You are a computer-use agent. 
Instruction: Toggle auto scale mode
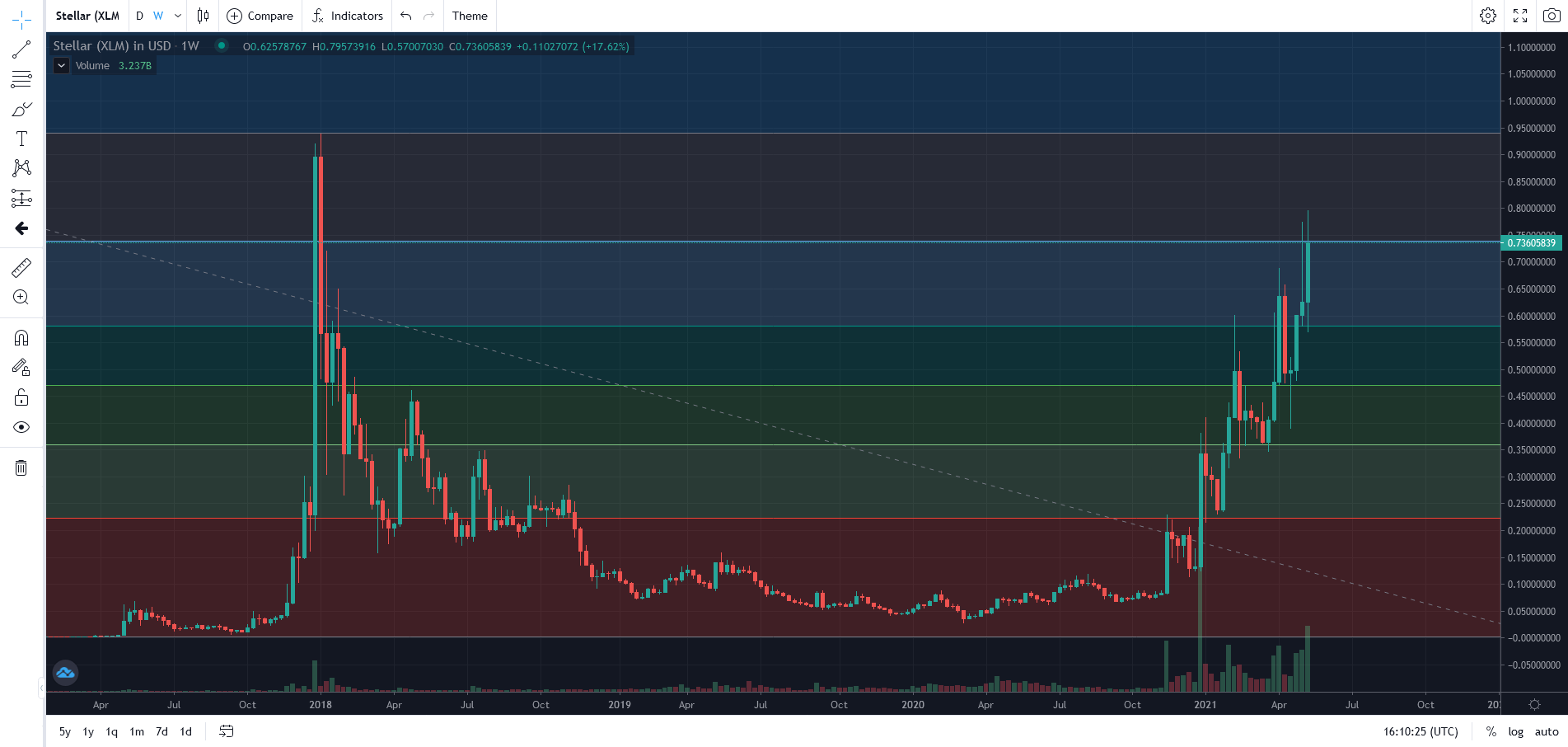coord(1547,731)
